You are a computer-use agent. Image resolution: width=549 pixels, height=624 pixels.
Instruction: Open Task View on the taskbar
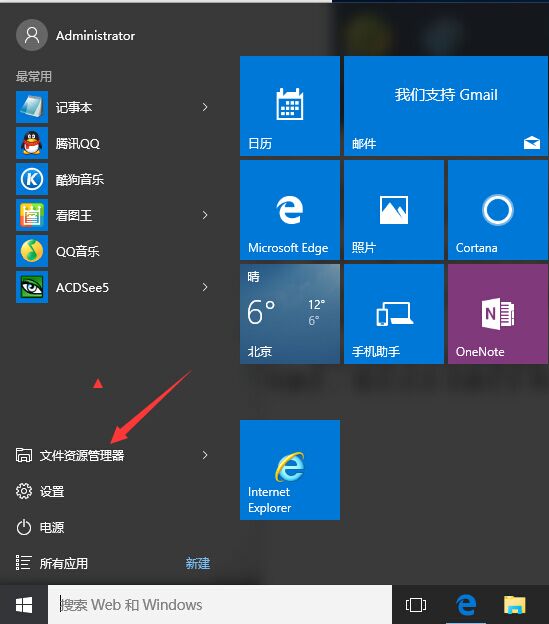[x=416, y=605]
